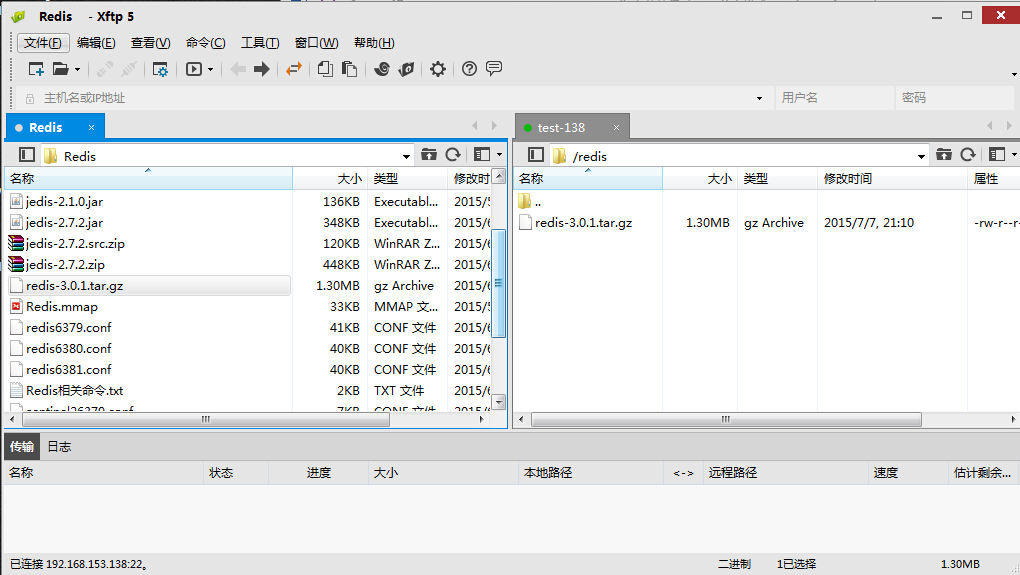This screenshot has height=575, width=1020.
Task: Sort local files by 名称 column header
Action: [148, 178]
